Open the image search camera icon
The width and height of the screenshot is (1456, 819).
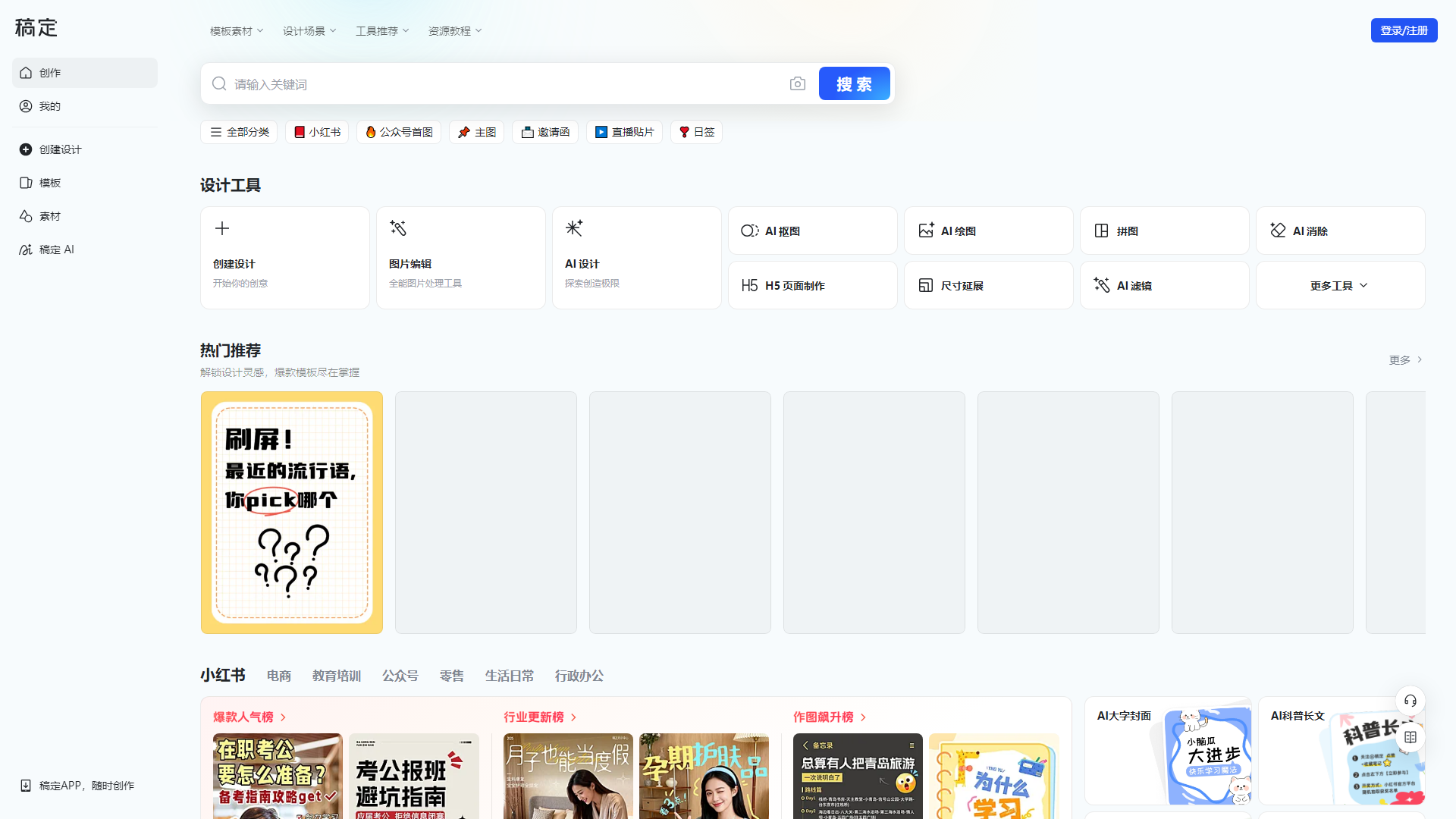(x=797, y=83)
